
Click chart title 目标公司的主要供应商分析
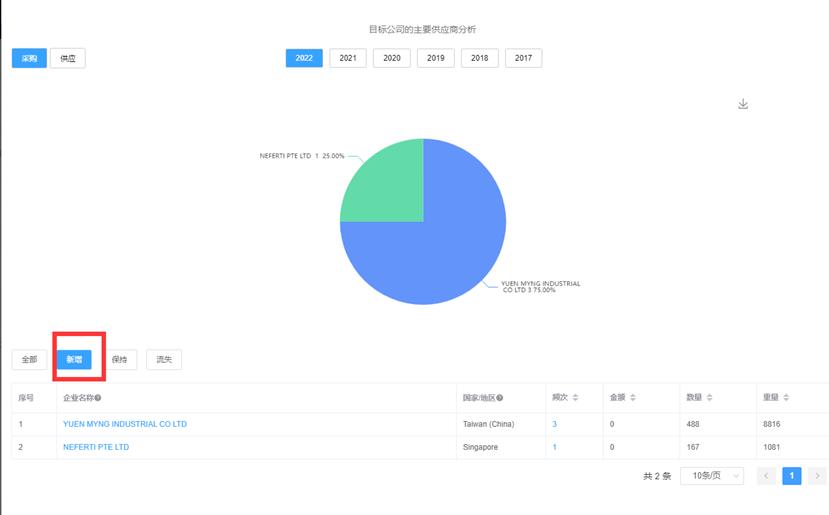[x=422, y=30]
